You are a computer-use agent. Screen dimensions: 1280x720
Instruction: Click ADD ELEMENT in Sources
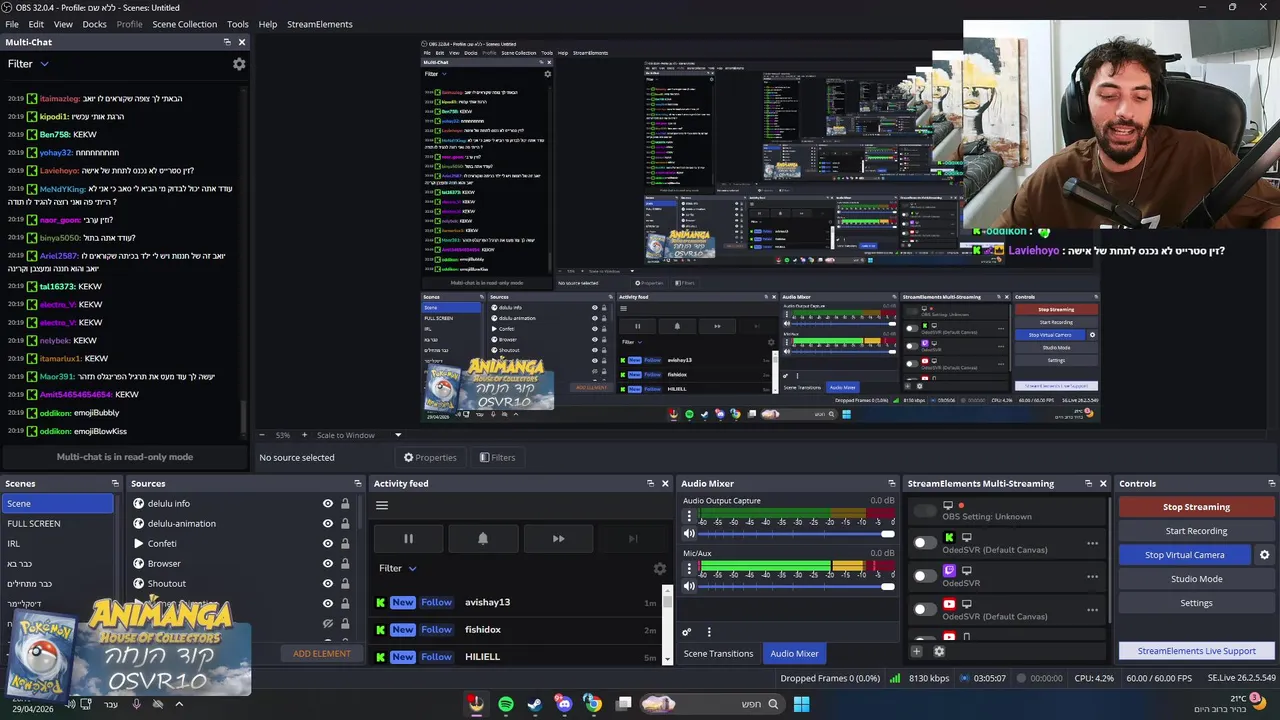tap(322, 654)
